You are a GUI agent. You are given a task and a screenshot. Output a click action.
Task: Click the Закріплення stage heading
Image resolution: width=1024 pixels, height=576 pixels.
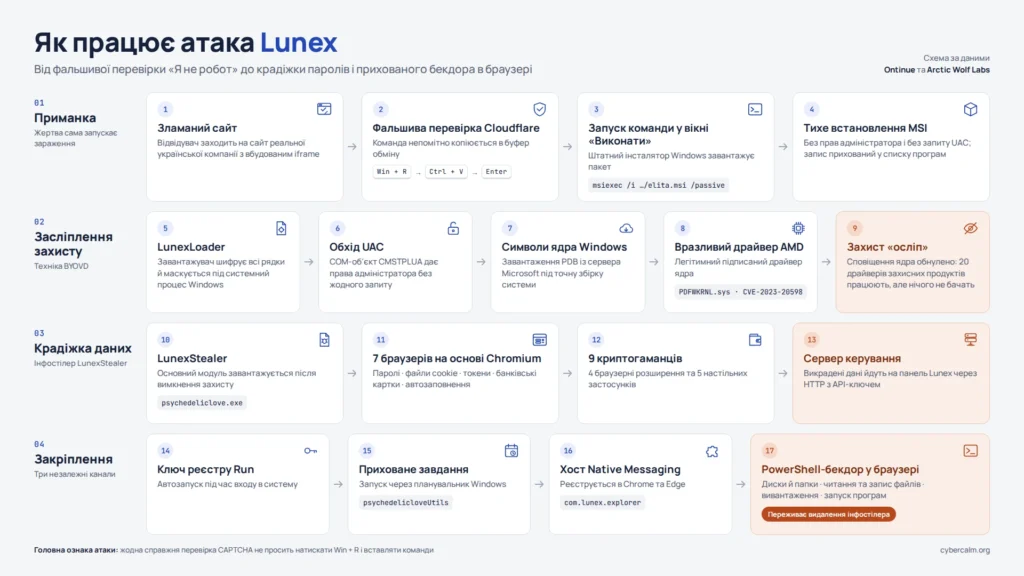(x=73, y=459)
